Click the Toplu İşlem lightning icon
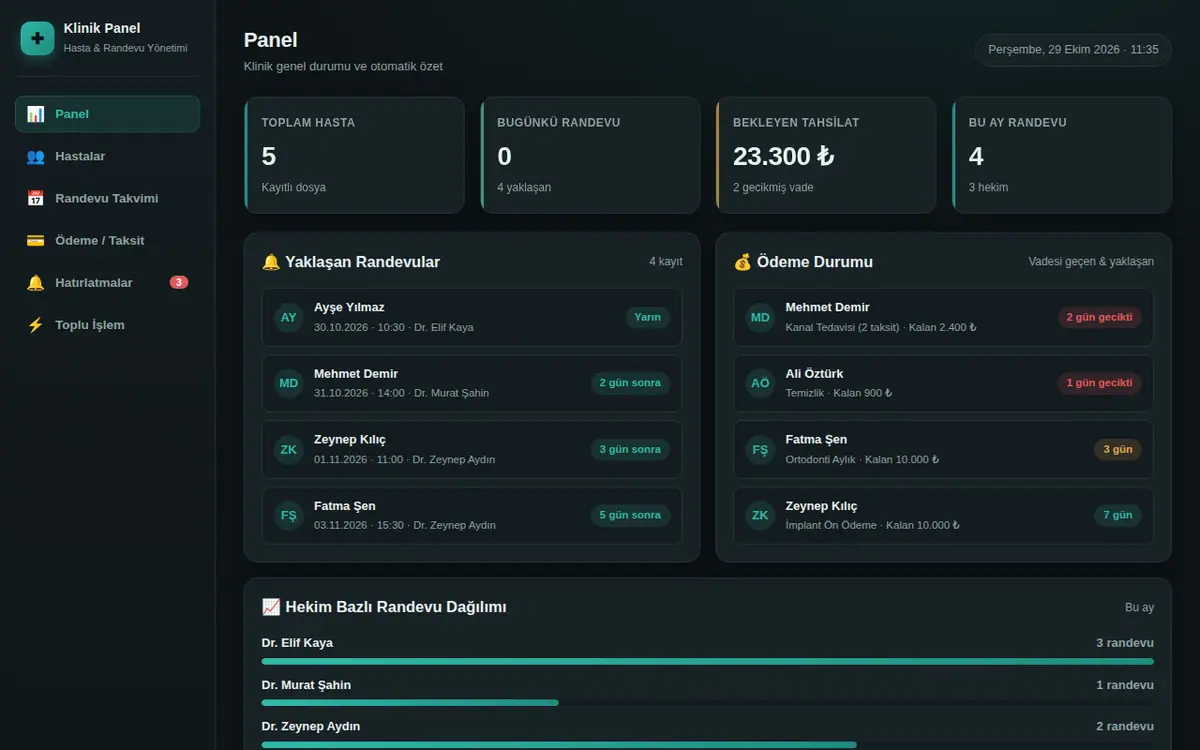 (x=35, y=325)
